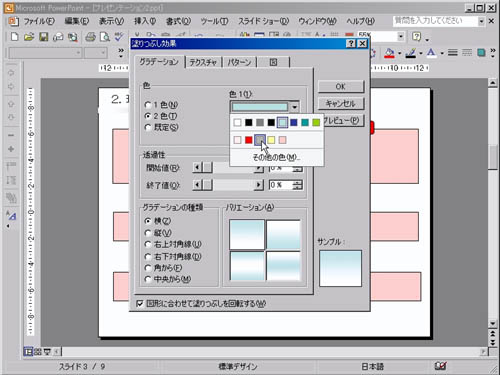Open the ファイル File menu
The image size is (500, 375).
click(39, 21)
